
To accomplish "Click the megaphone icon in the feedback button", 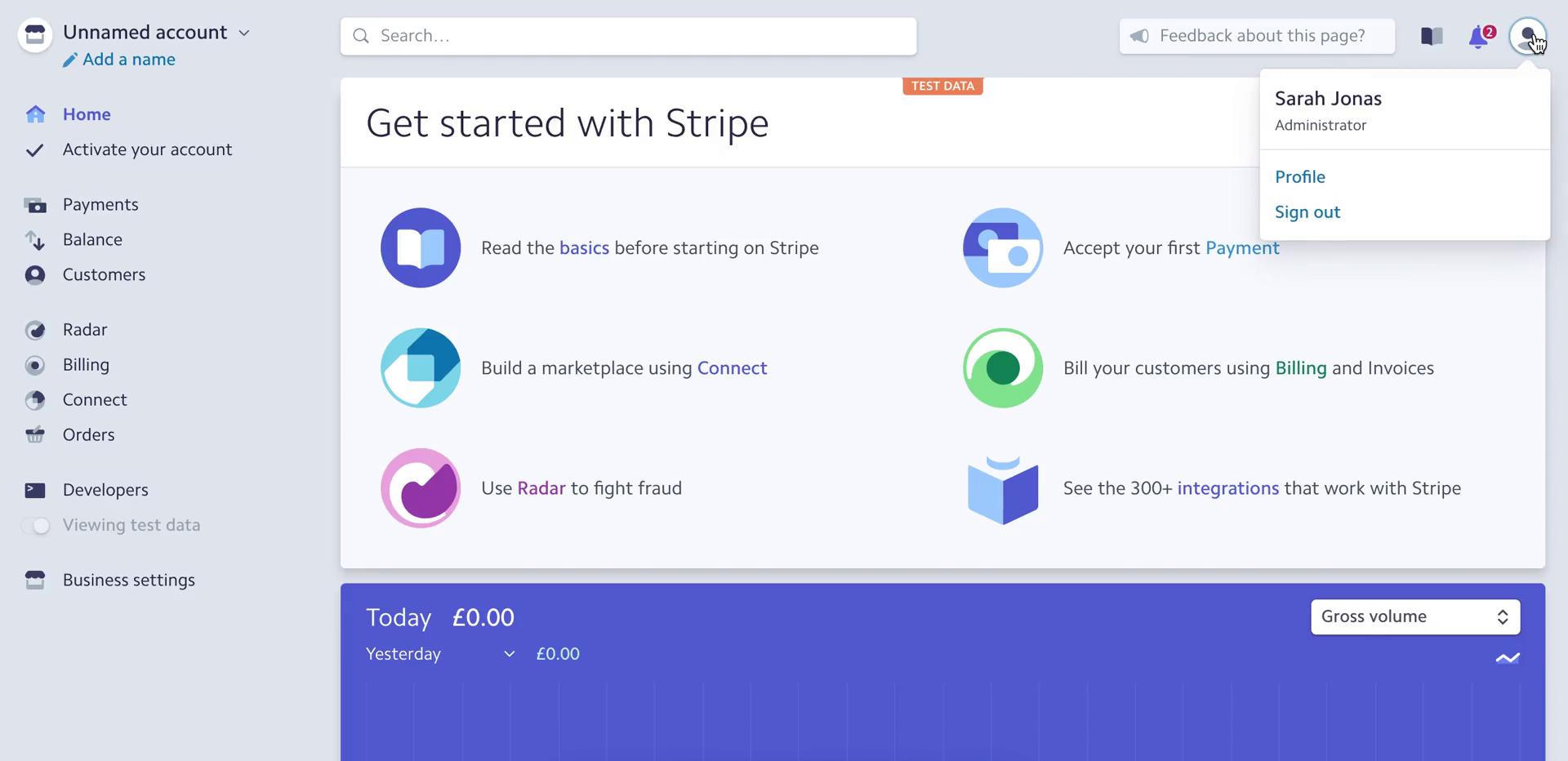I will tap(1139, 36).
